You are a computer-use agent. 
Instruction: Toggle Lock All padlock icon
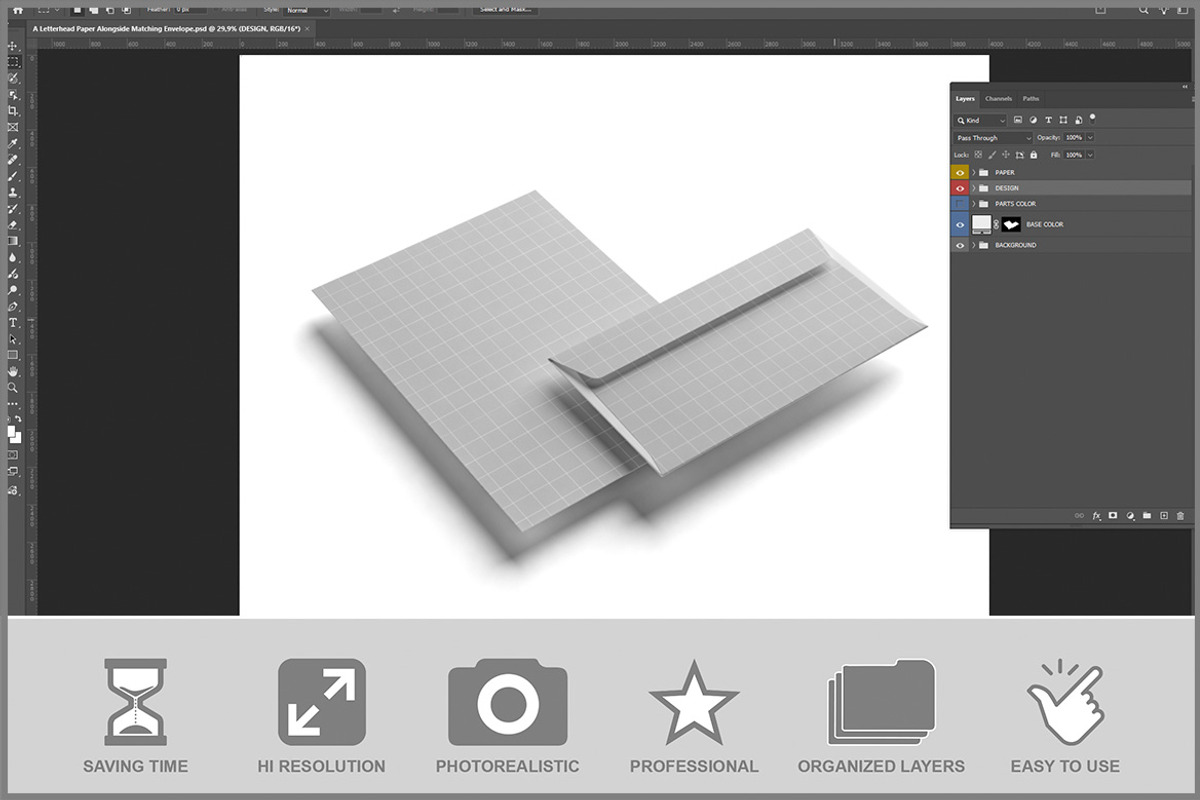coord(1034,155)
